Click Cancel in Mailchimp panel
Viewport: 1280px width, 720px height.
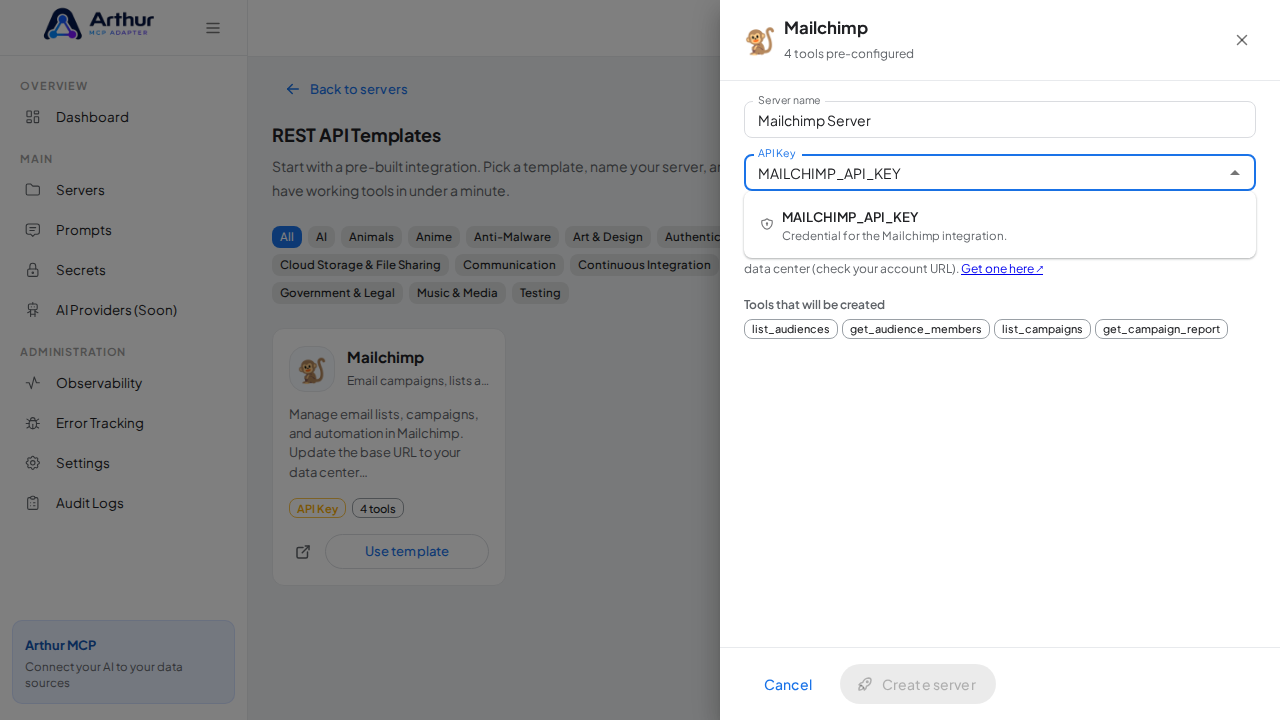pos(788,684)
